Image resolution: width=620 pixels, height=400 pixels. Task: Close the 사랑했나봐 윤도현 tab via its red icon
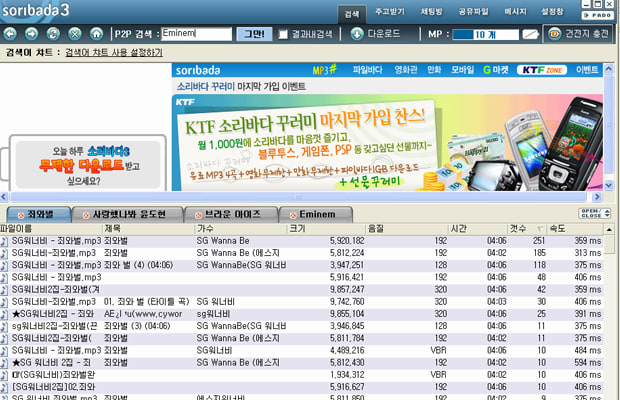point(86,215)
